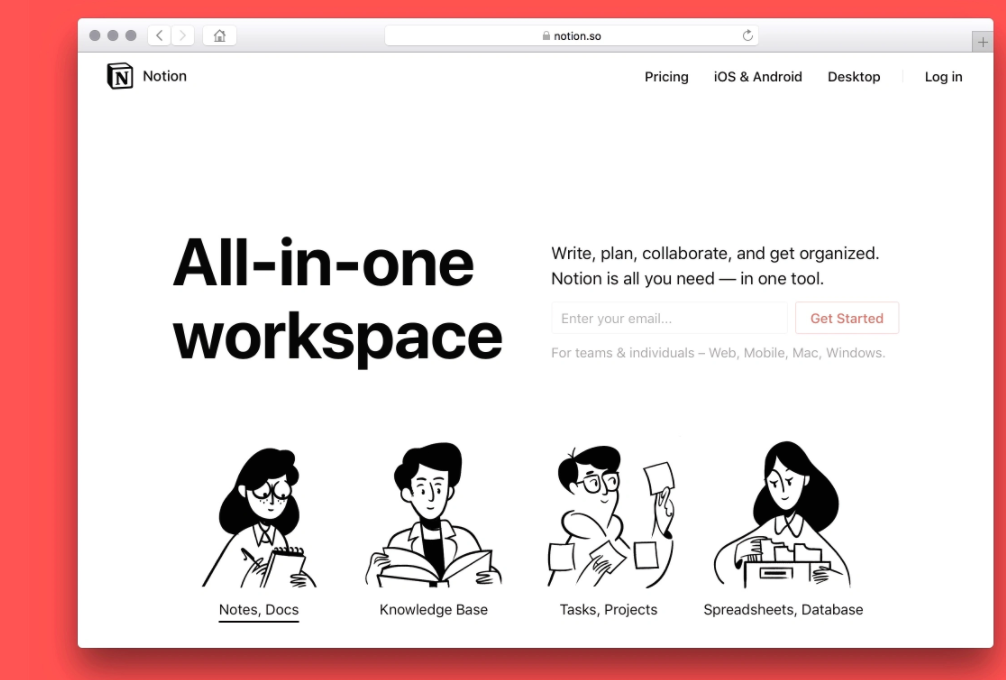Reload the page with the refresh icon
1006x680 pixels.
click(x=747, y=36)
